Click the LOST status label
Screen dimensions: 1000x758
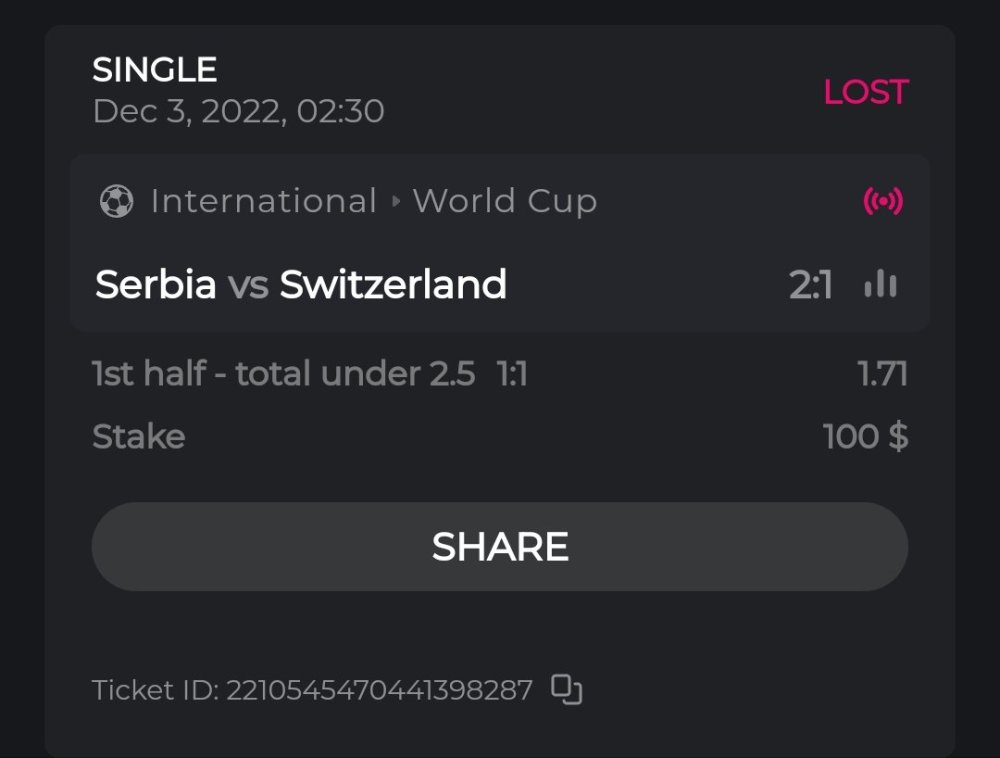click(866, 92)
